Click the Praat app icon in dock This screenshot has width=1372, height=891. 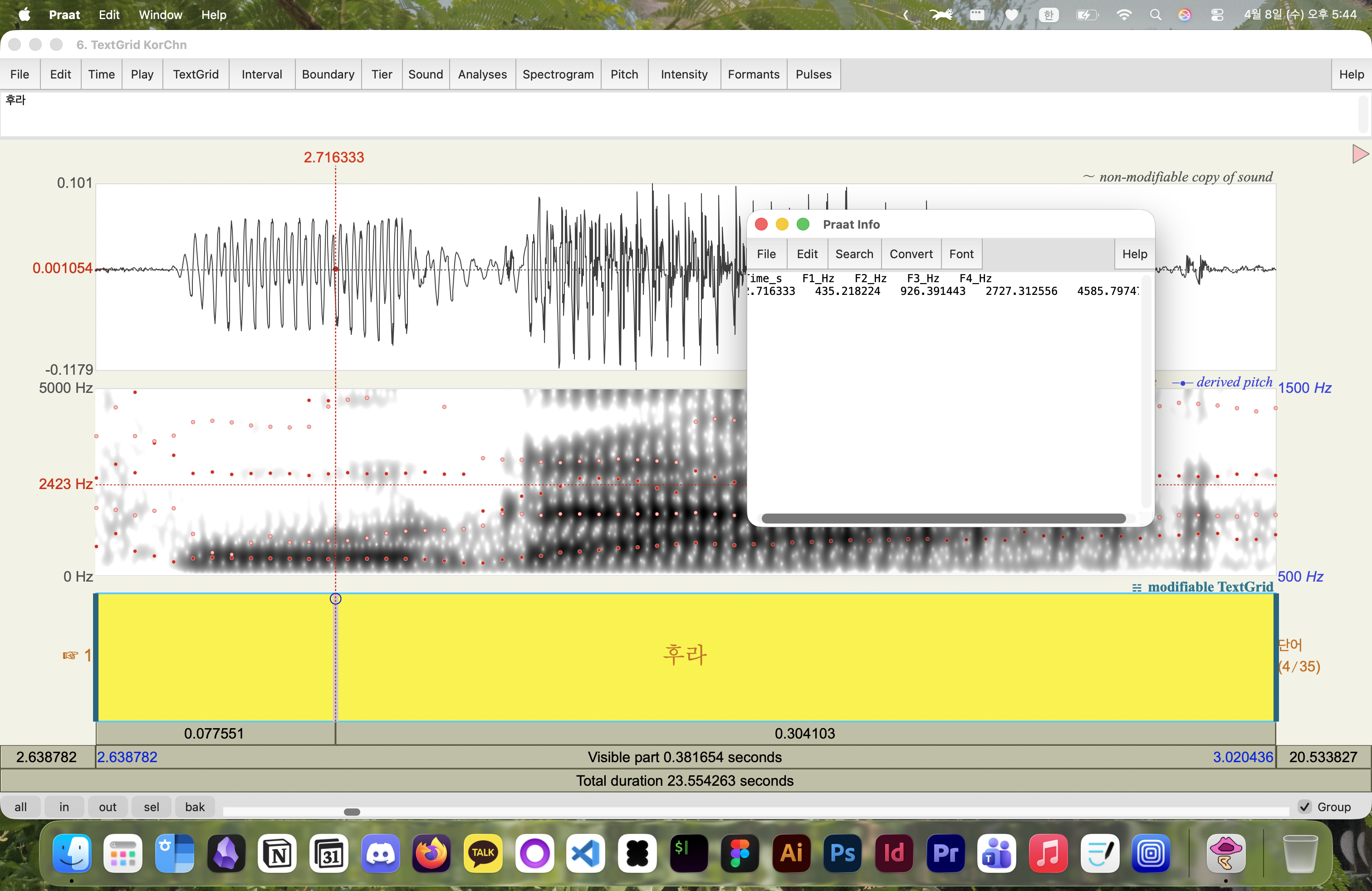coord(1225,853)
